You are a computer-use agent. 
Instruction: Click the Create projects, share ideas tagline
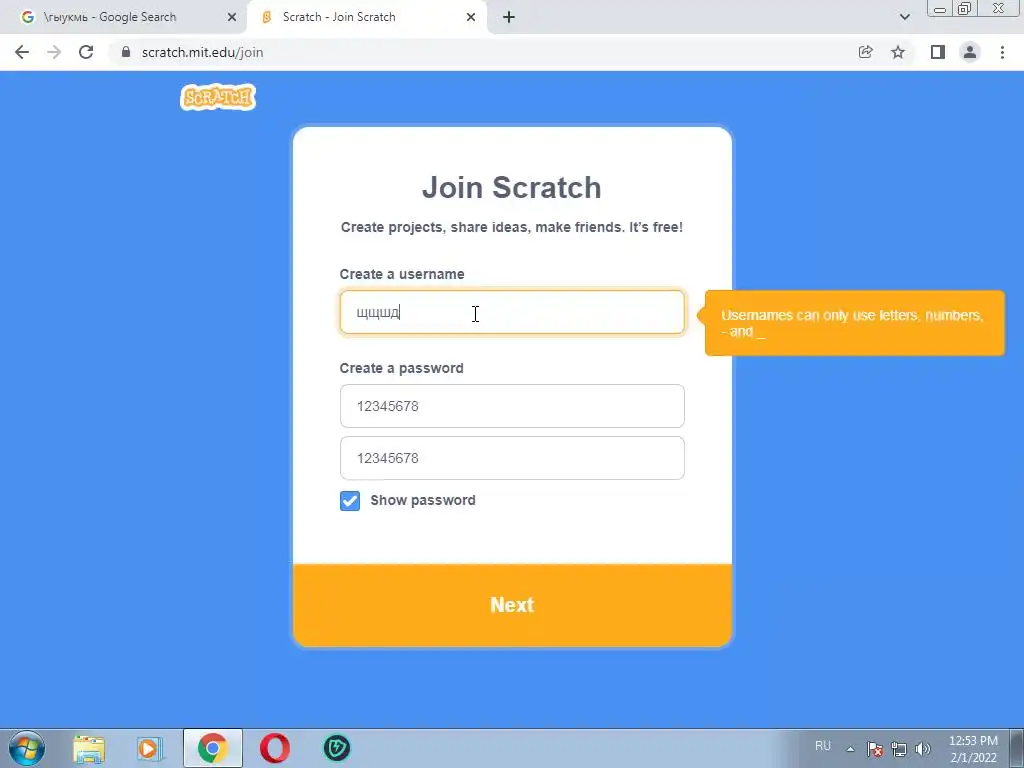(512, 227)
